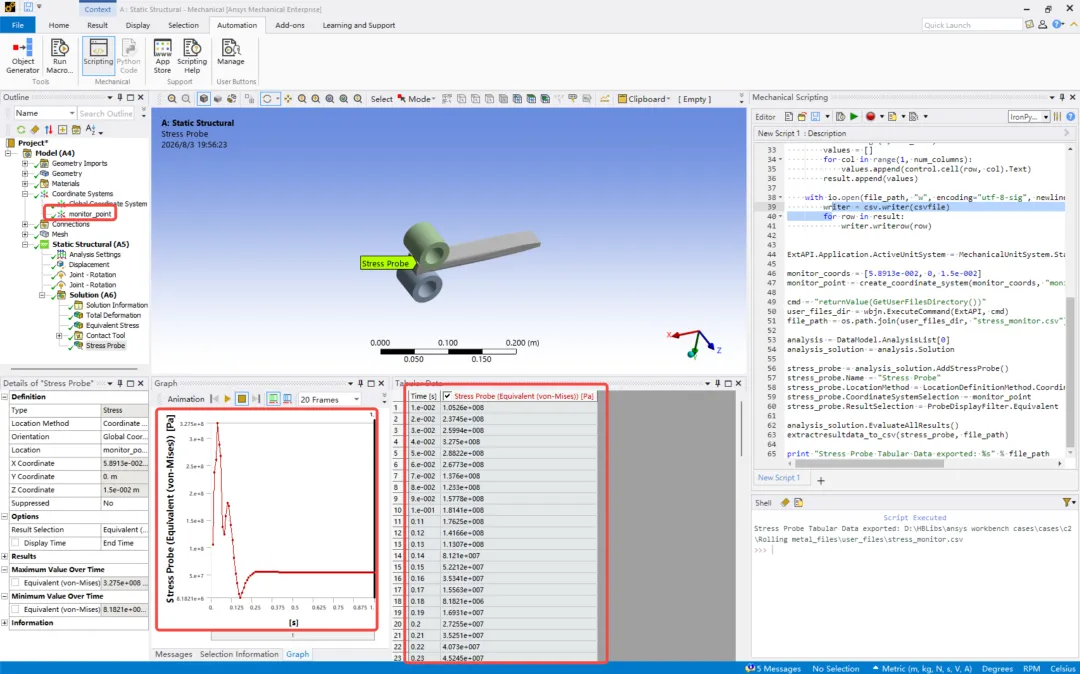
Task: Click the rotate view tool in graphics toolbar
Action: click(x=267, y=99)
